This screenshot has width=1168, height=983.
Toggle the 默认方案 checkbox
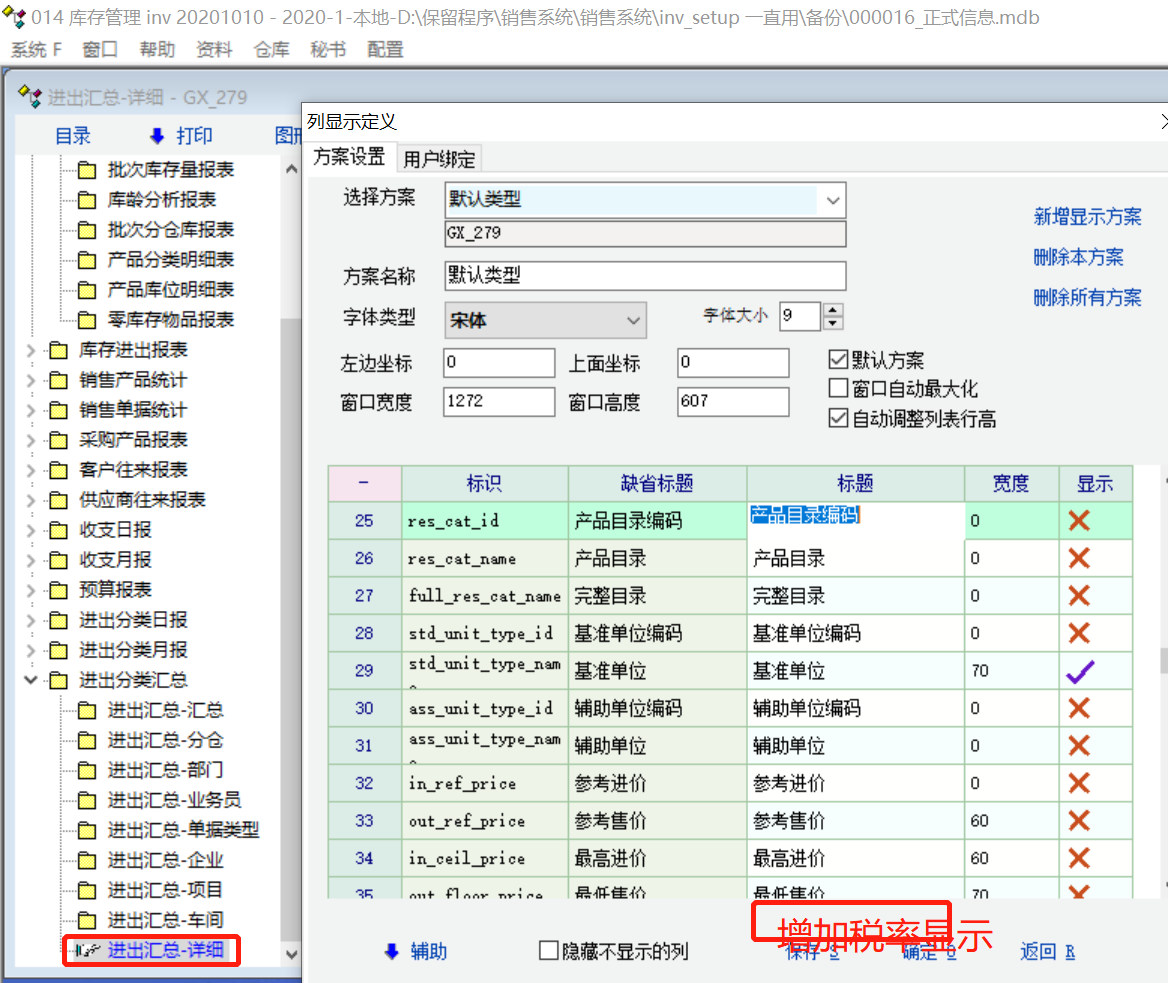tap(838, 360)
